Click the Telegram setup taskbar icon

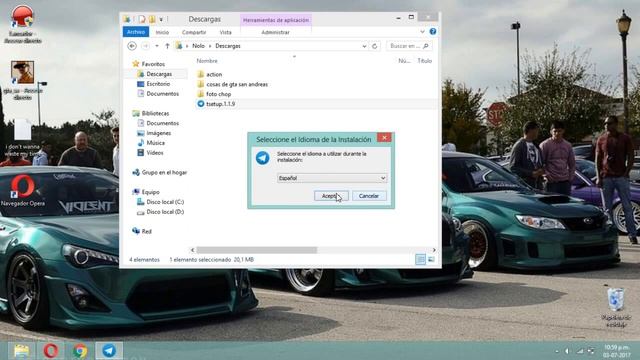[x=109, y=351]
